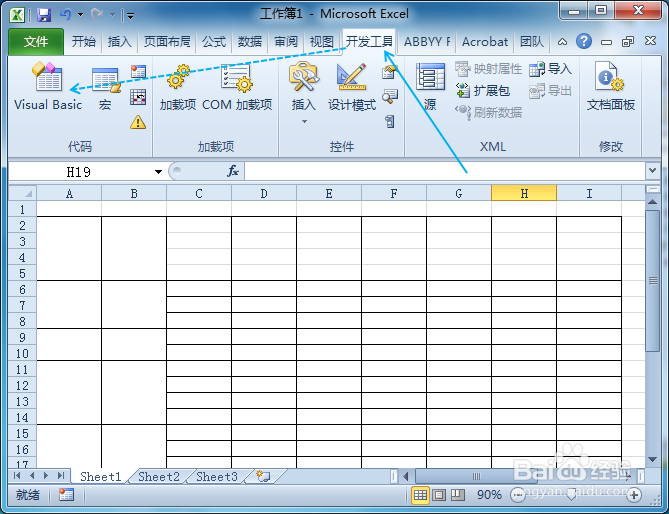669x514 pixels.
Task: Click the zoom out minus button
Action: point(518,495)
